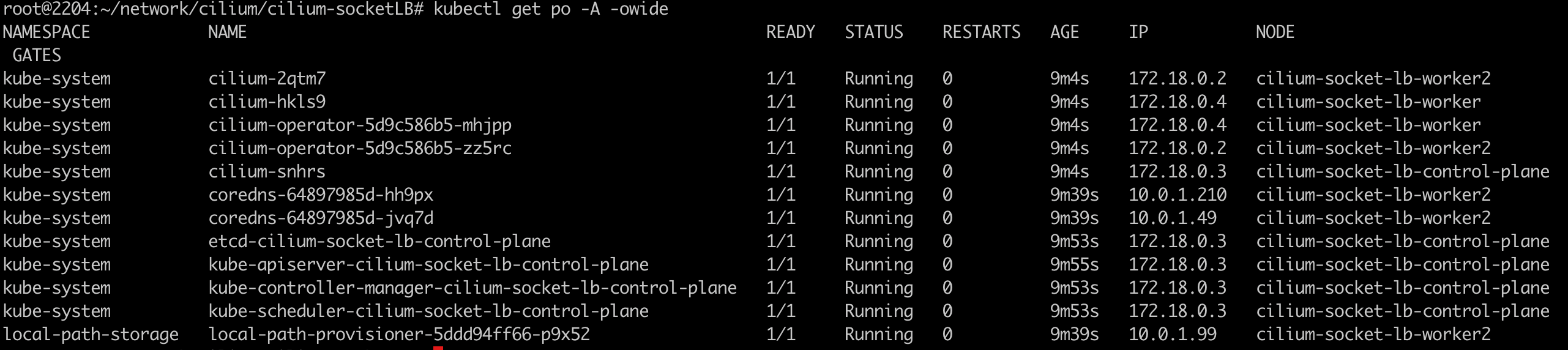1568x350 pixels.
Task: Select the cilium-snhrs pod name
Action: 267,172
